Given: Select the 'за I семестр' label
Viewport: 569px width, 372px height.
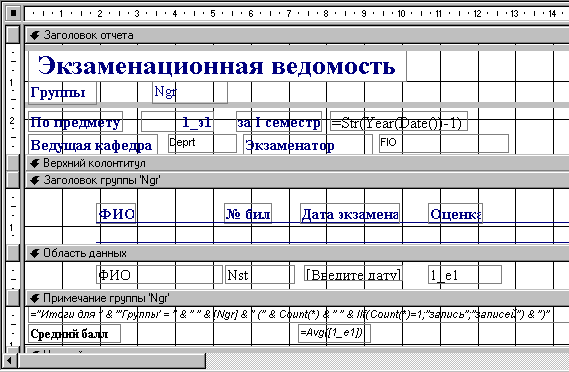Looking at the screenshot, I should coord(279,122).
